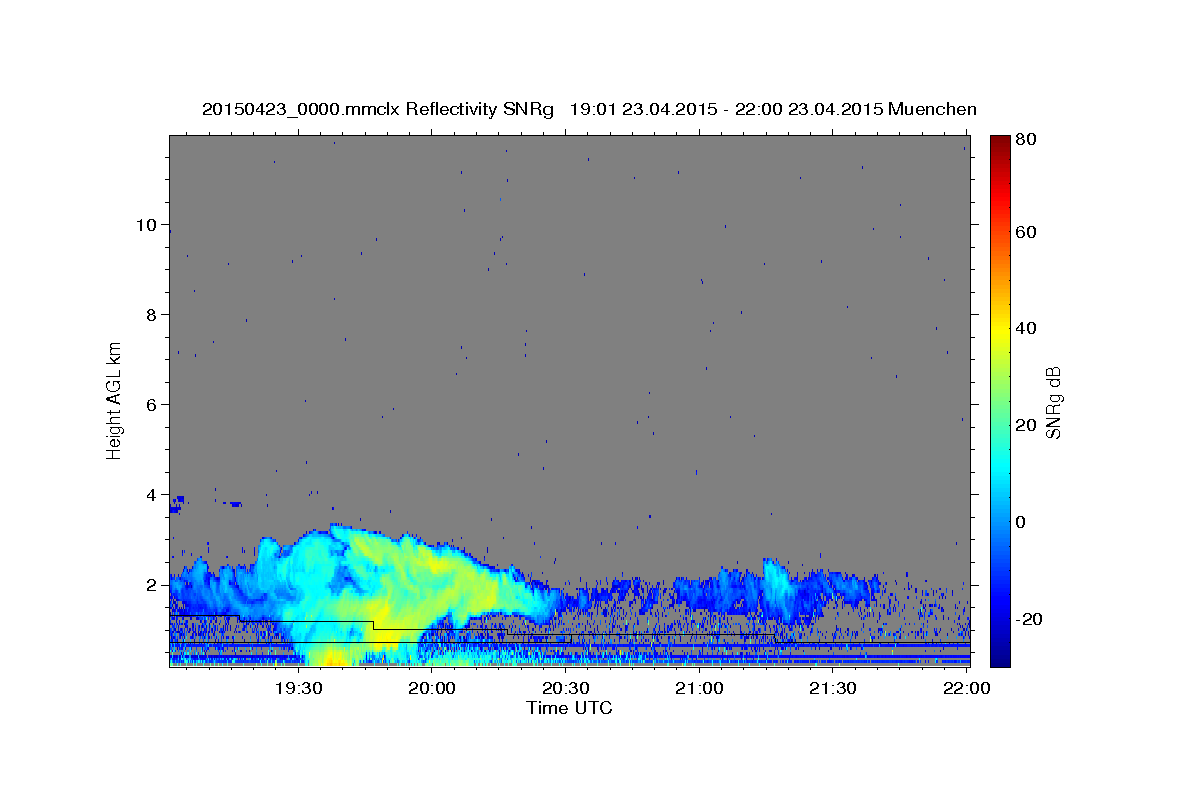Click the height tick label 2
Image resolution: width=1200 pixels, height=800 pixels.
click(x=153, y=585)
